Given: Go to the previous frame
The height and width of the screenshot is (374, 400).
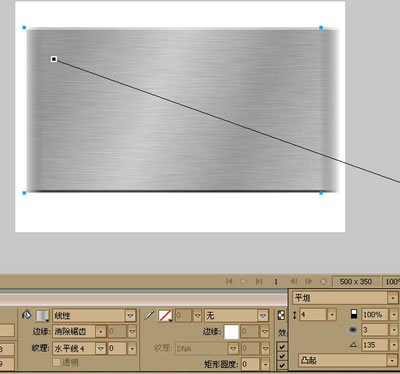Looking at the screenshot, I should pyautogui.click(x=294, y=281).
